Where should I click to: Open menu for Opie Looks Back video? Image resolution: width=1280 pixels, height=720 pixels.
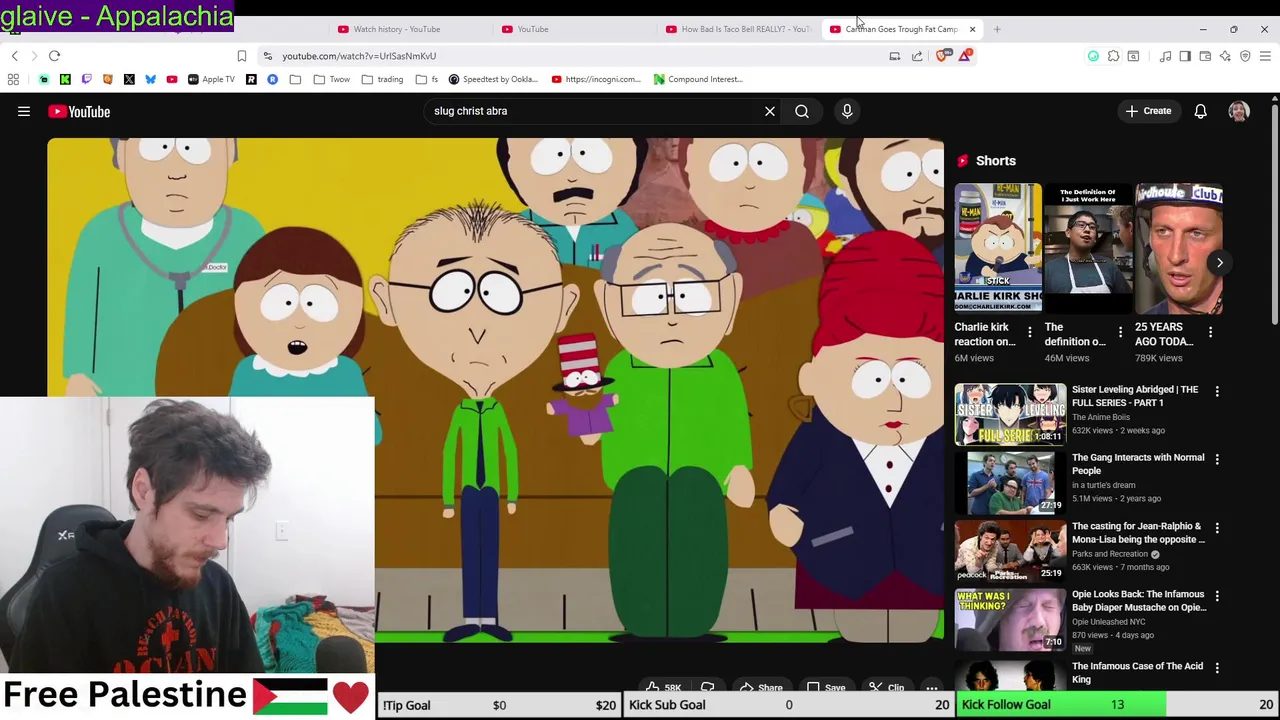point(1217,596)
